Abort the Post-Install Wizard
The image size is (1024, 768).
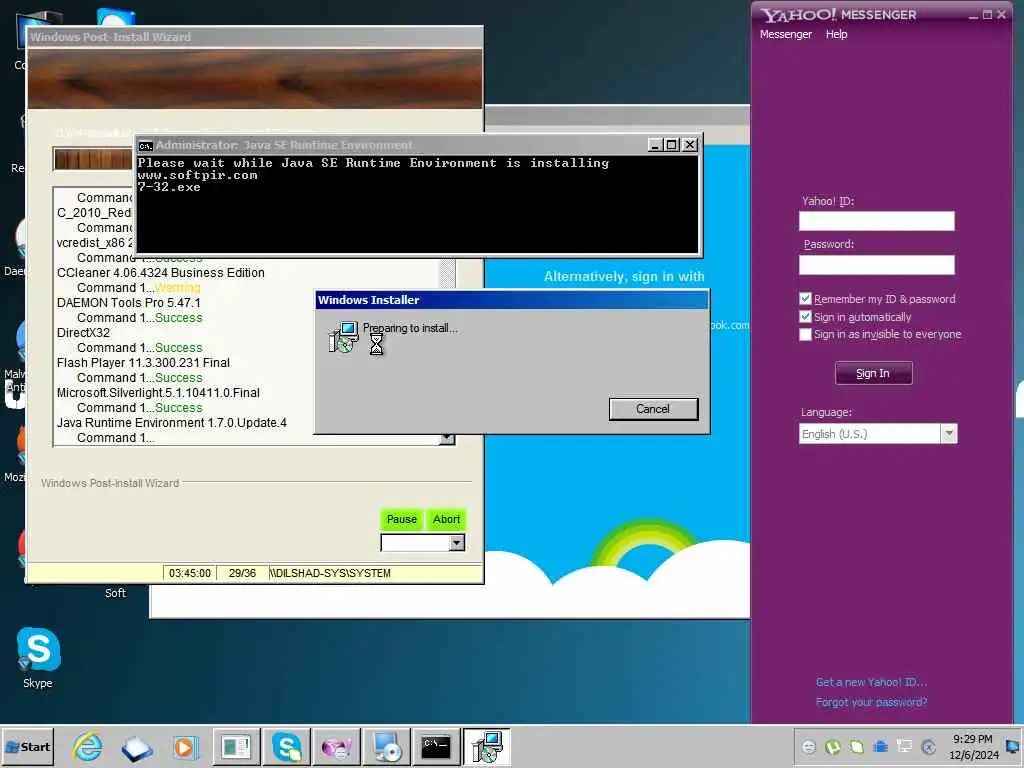(447, 519)
